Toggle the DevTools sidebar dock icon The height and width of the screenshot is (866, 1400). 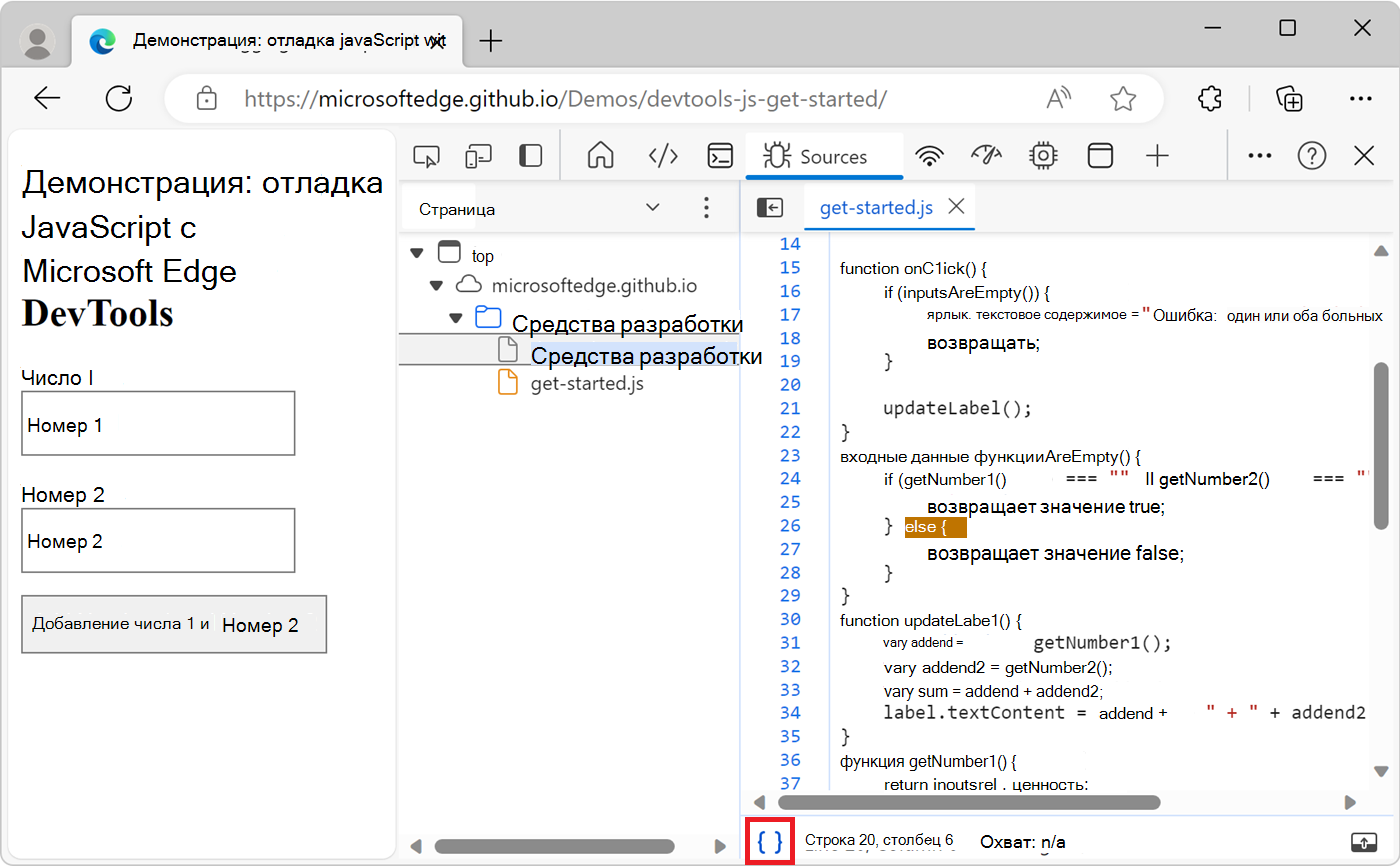coord(530,156)
